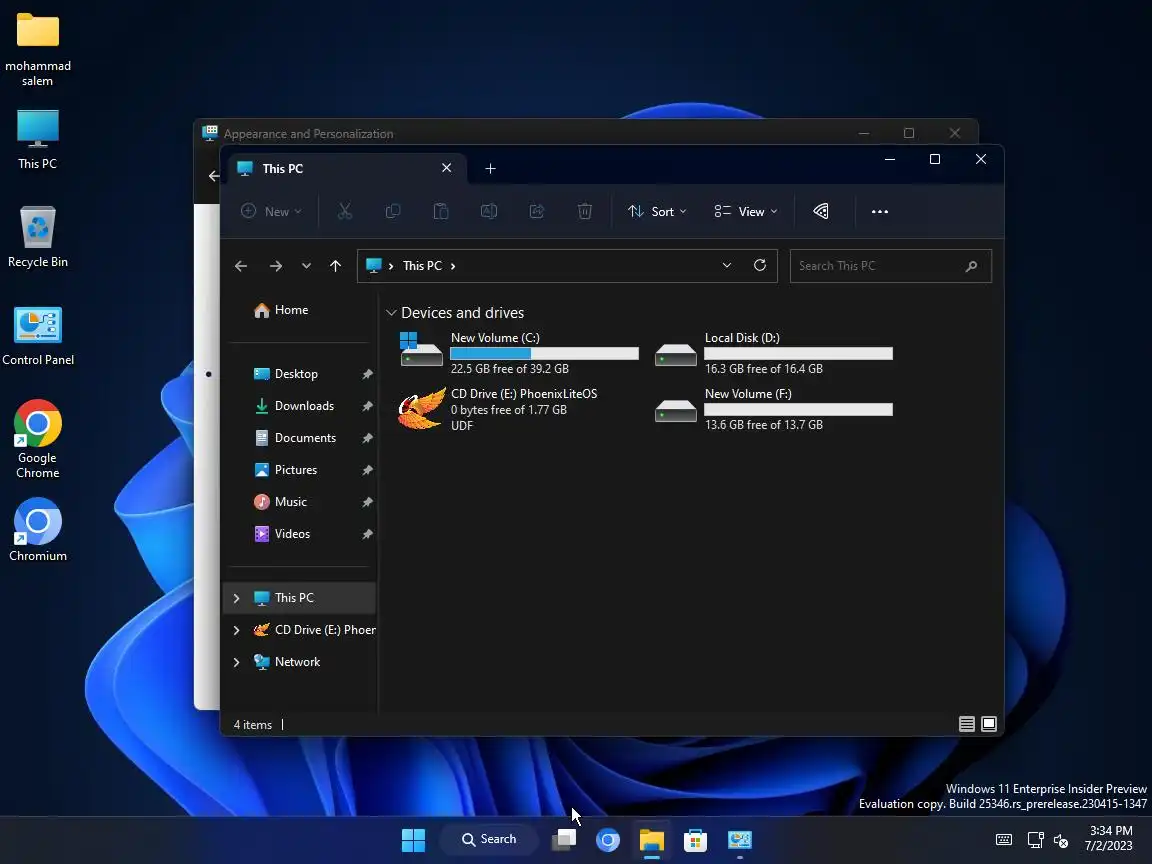Open the Windows Start menu
This screenshot has width=1152, height=864.
[x=413, y=840]
